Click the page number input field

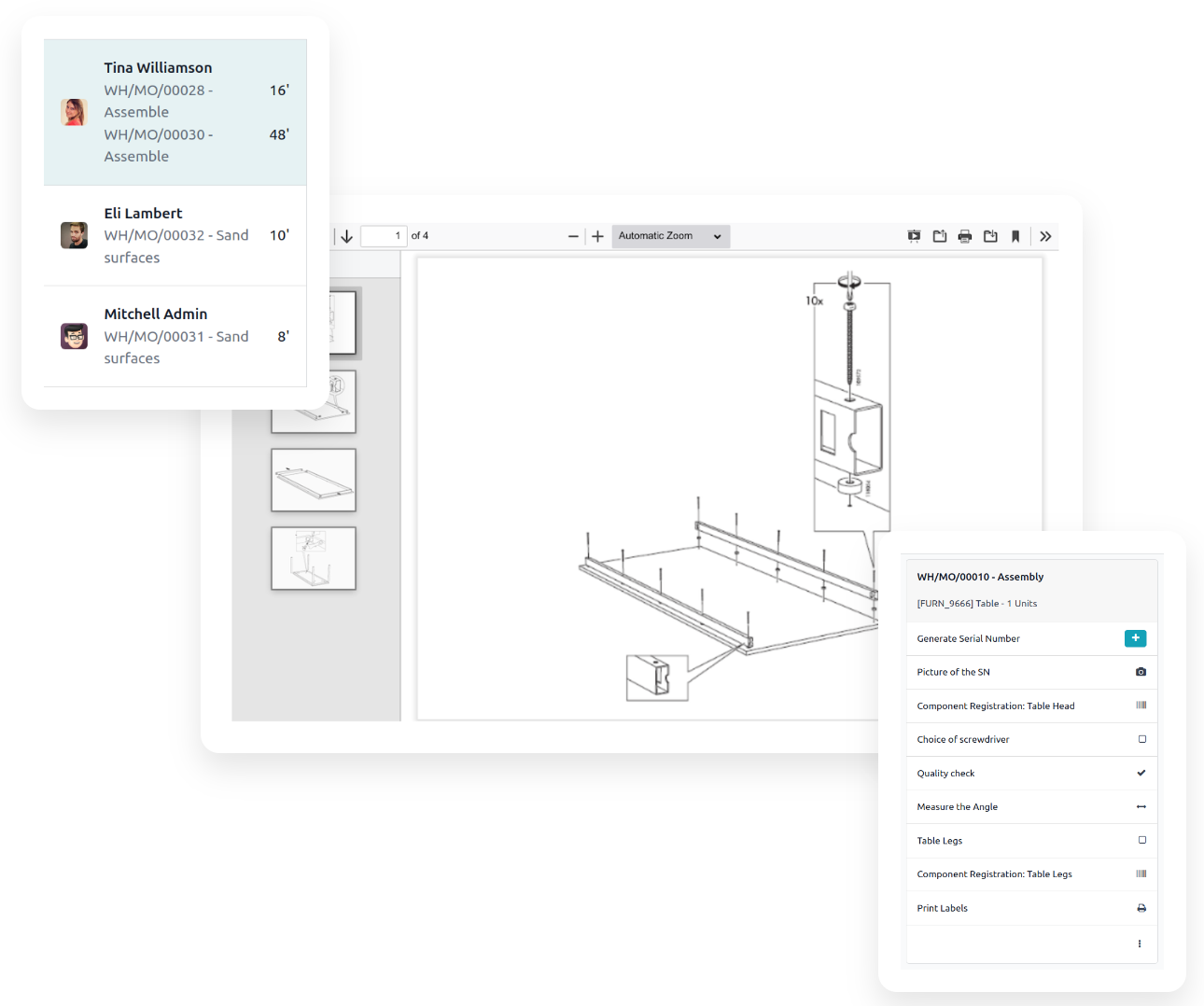(x=384, y=236)
